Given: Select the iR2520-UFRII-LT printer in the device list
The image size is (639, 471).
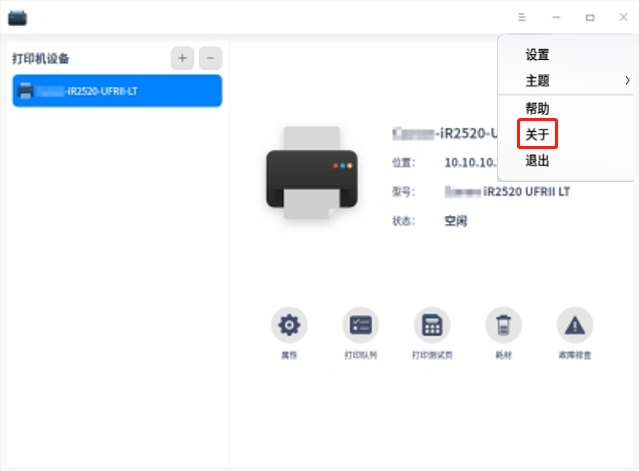Looking at the screenshot, I should [x=117, y=90].
